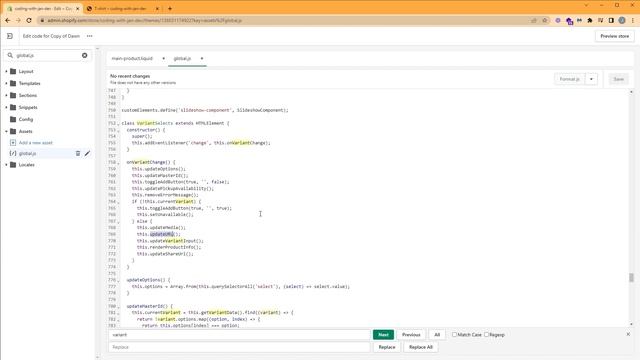
Task: Switch to main-product.liquid editor tab
Action: (x=132, y=58)
